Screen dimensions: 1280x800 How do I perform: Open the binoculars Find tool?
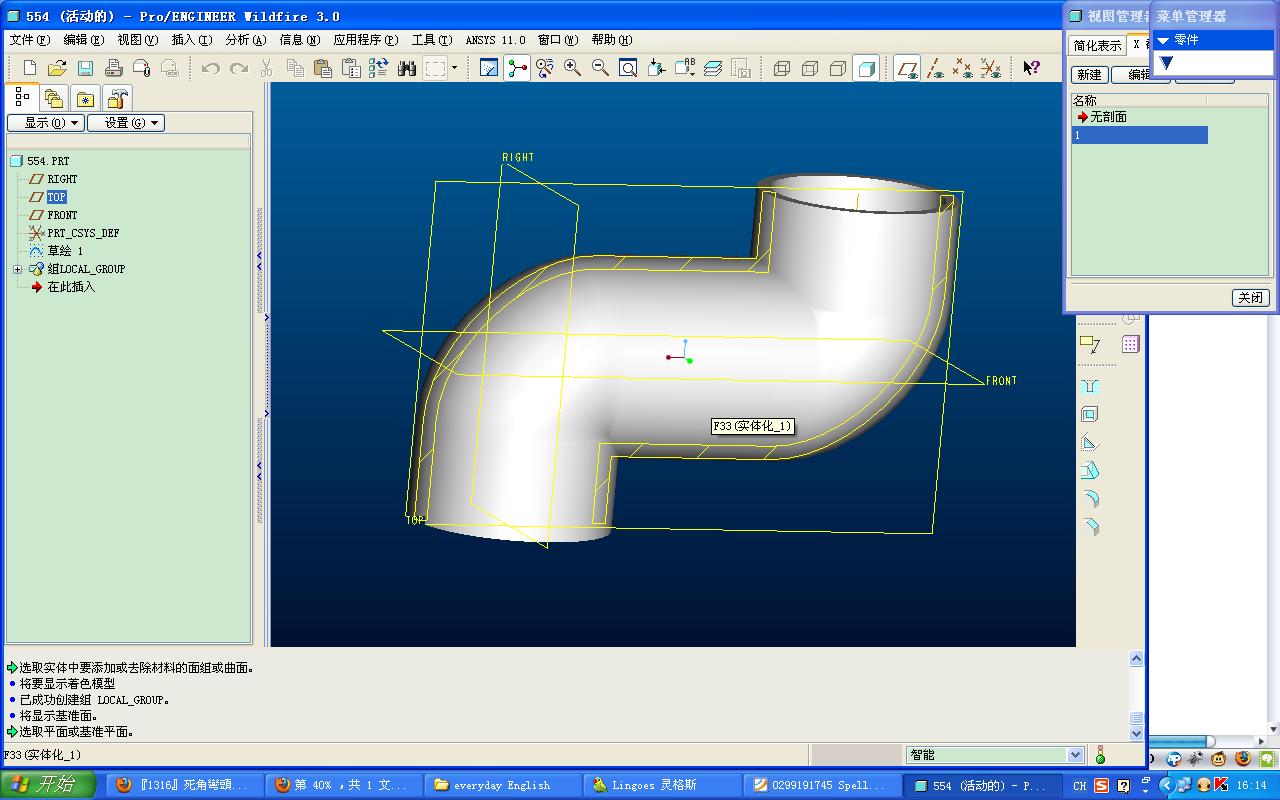coord(406,68)
